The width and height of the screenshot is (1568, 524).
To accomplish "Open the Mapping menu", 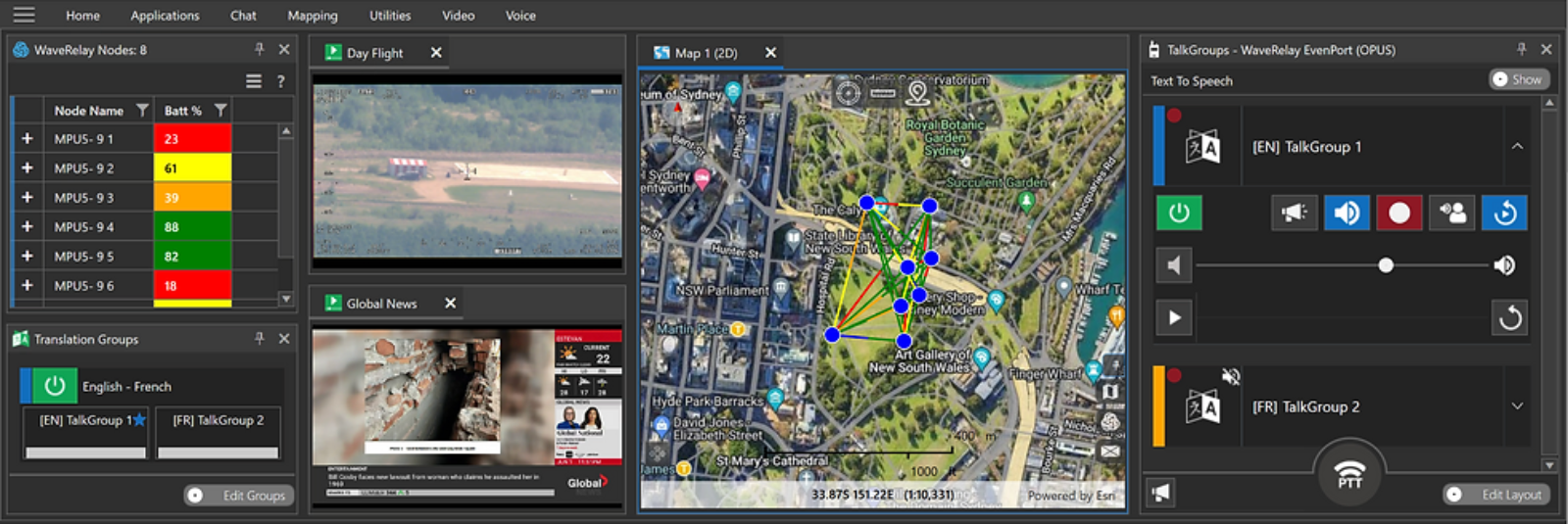I will coord(312,16).
